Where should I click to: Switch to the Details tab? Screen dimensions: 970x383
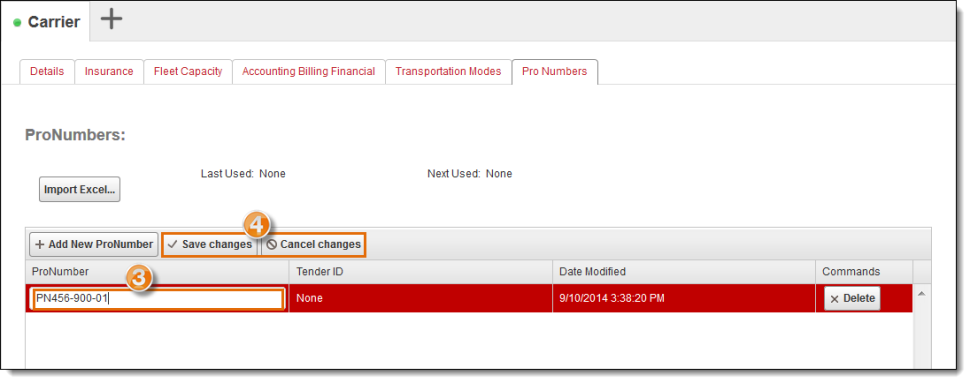coord(47,72)
